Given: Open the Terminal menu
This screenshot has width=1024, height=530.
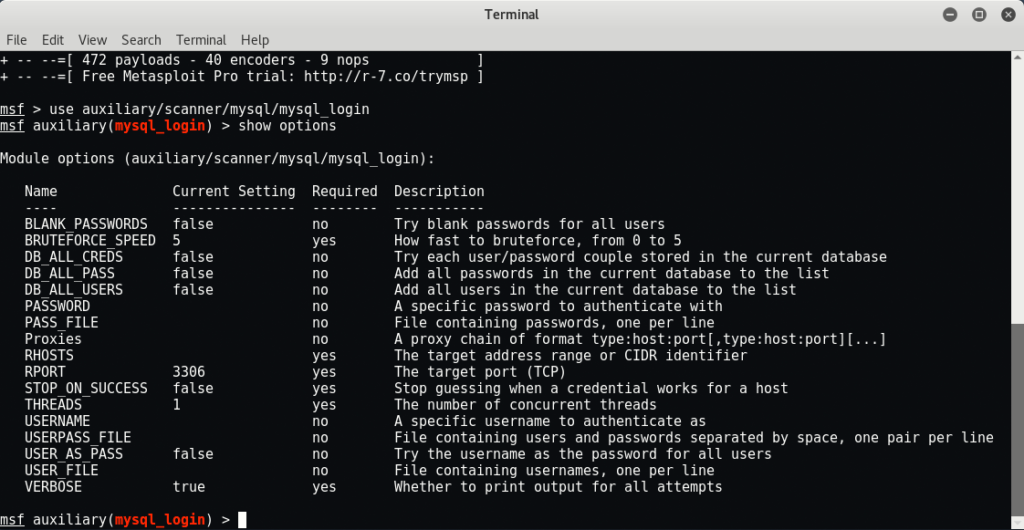Looking at the screenshot, I should click(x=201, y=40).
